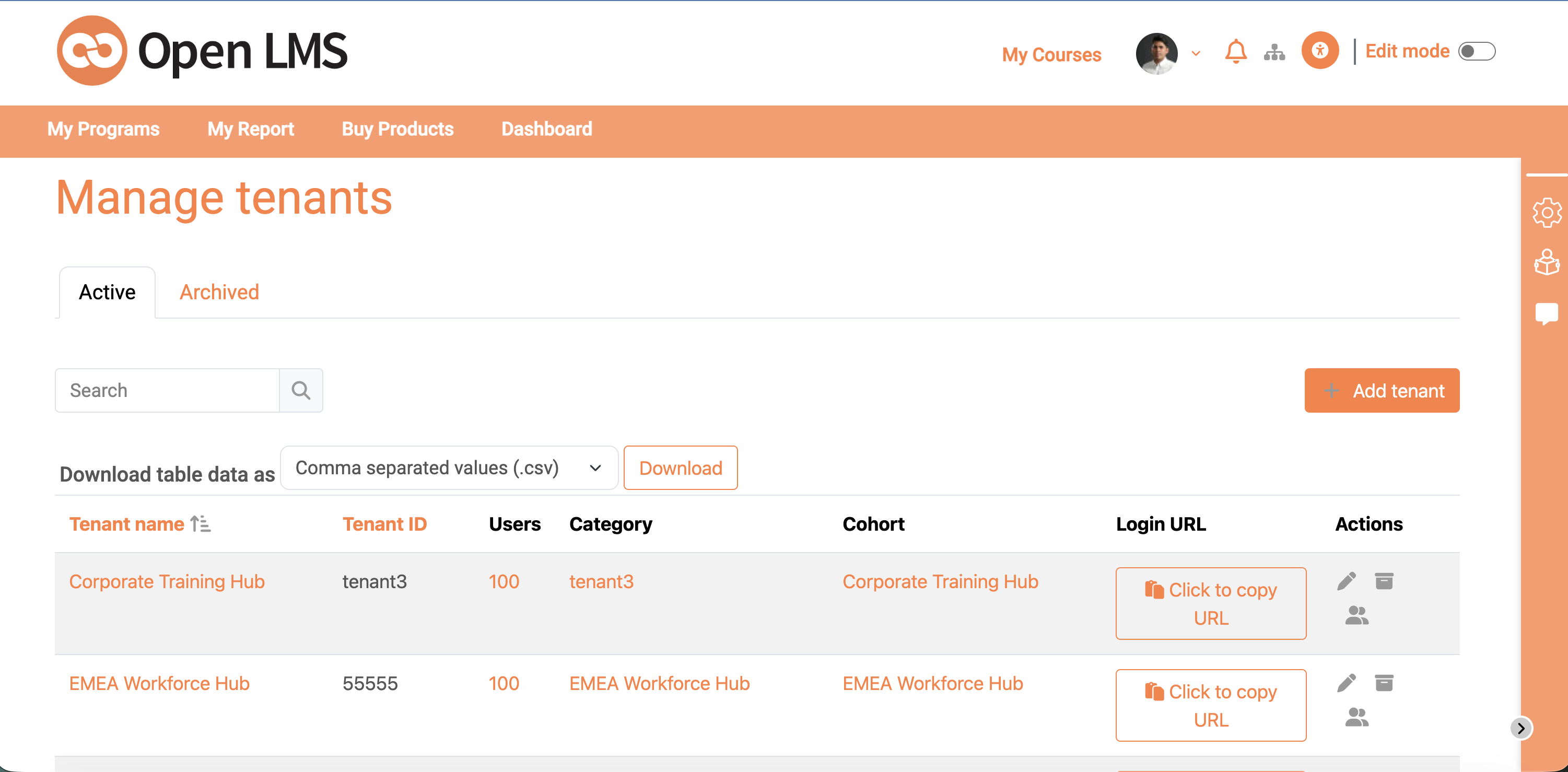Switch to the Active tab
The image size is (1568, 772).
tap(107, 292)
